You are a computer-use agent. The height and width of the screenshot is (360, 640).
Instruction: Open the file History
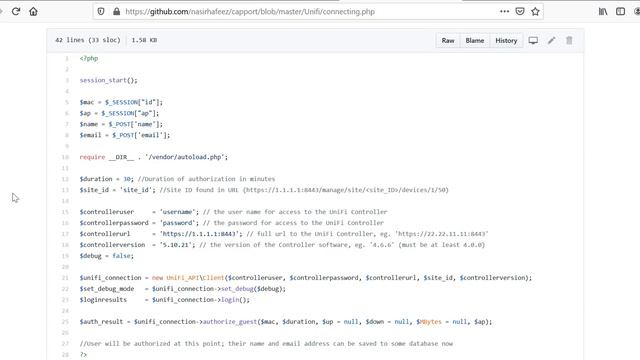[x=506, y=40]
